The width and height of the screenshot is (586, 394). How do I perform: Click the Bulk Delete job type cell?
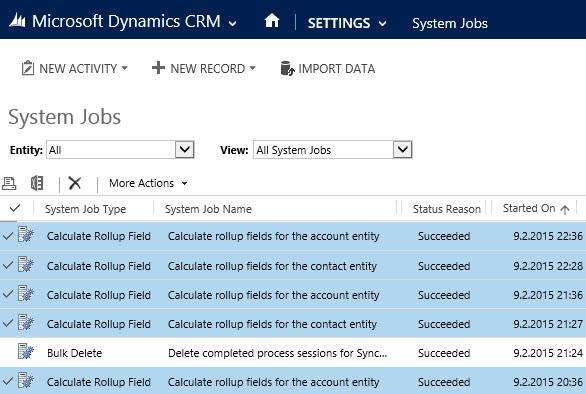pyautogui.click(x=74, y=353)
